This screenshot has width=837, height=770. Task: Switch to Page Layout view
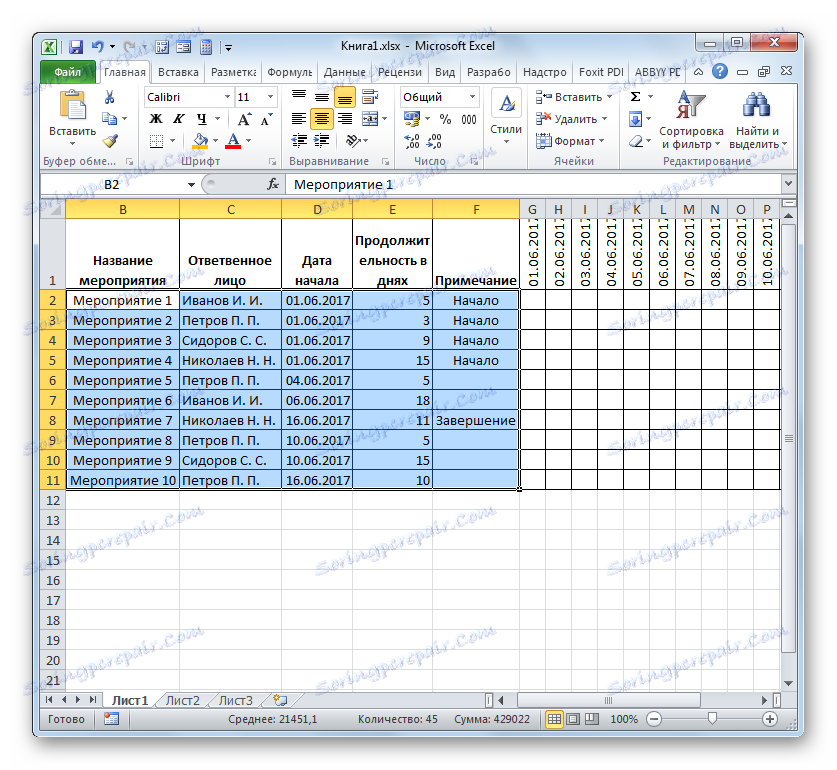tap(573, 719)
